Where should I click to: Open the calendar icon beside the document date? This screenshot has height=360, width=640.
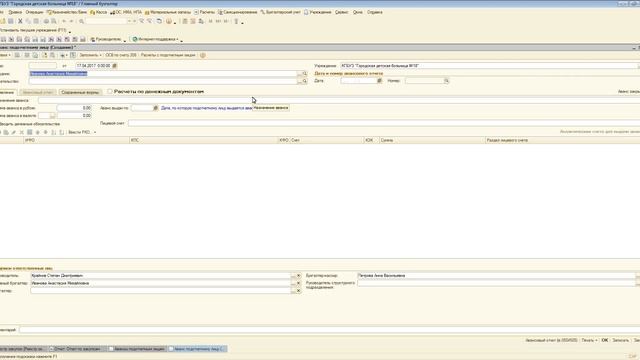pyautogui.click(x=114, y=66)
